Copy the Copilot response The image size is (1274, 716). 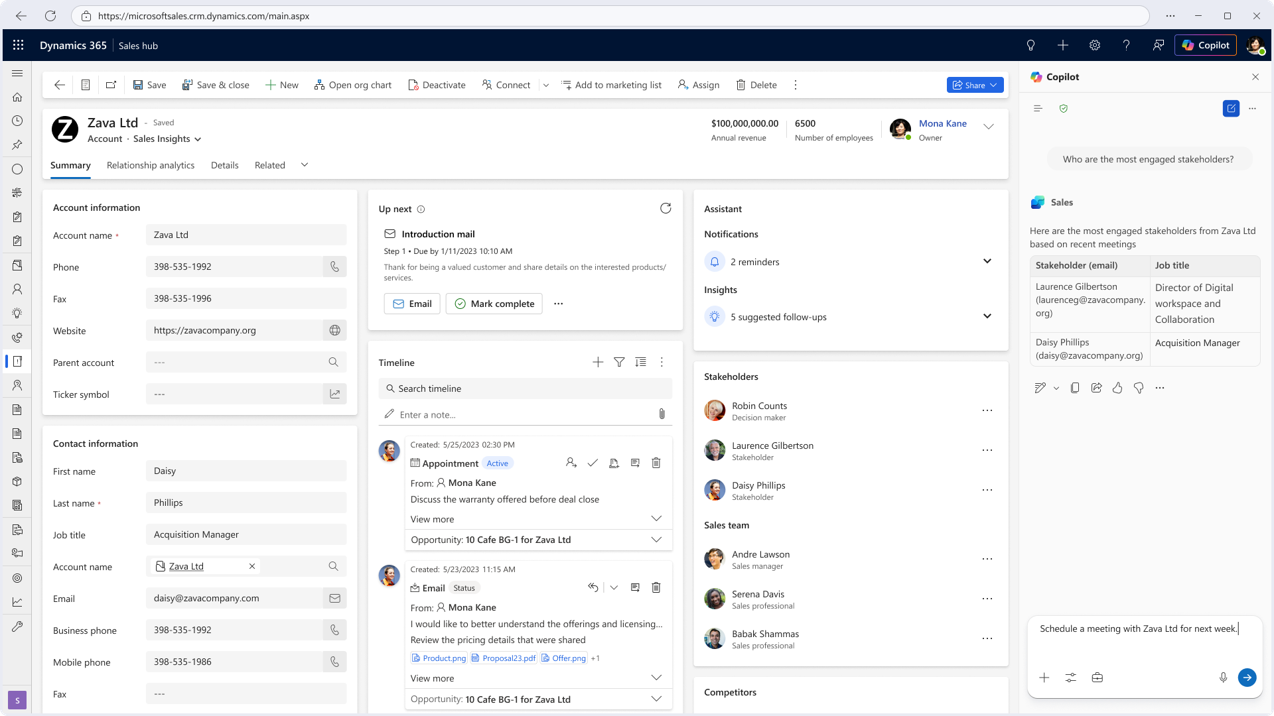pyautogui.click(x=1075, y=388)
